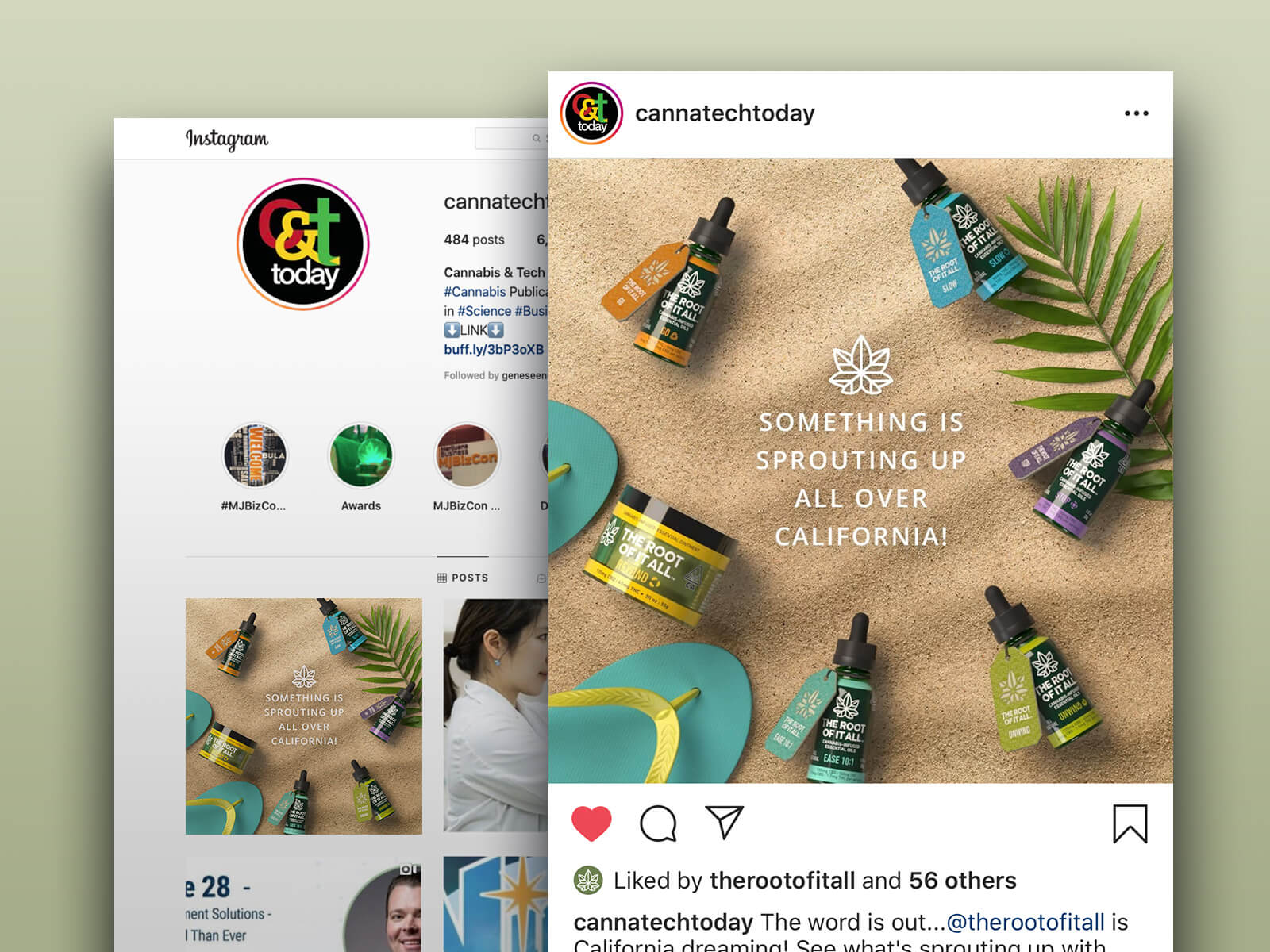Unlike the post via red heart icon
This screenshot has width=1270, height=952.
[x=591, y=823]
